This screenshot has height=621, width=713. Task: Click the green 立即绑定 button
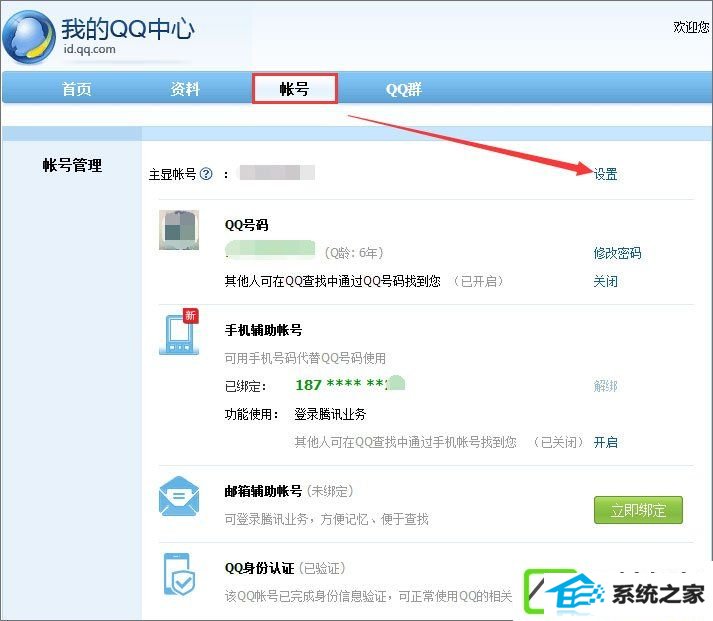tap(638, 510)
